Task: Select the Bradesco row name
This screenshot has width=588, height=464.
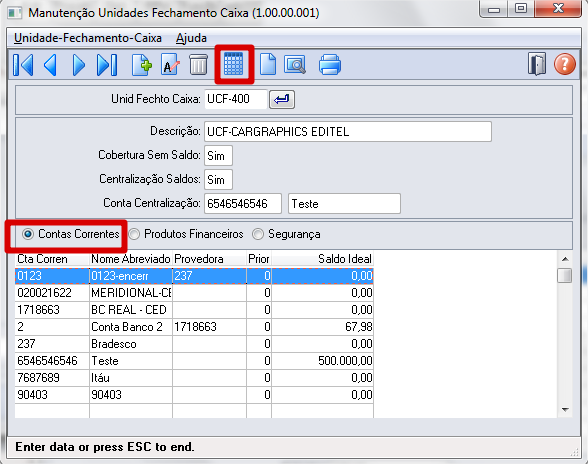Action: [130, 344]
